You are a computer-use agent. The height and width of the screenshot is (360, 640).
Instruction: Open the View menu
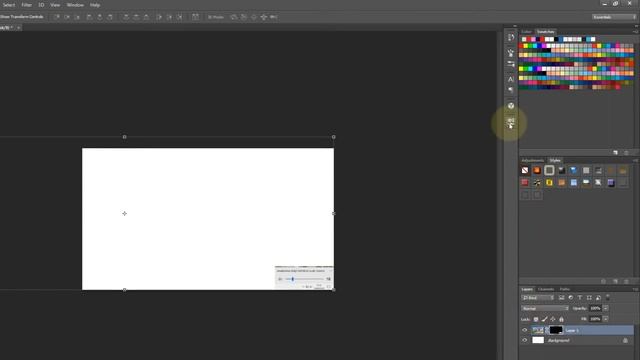55,5
